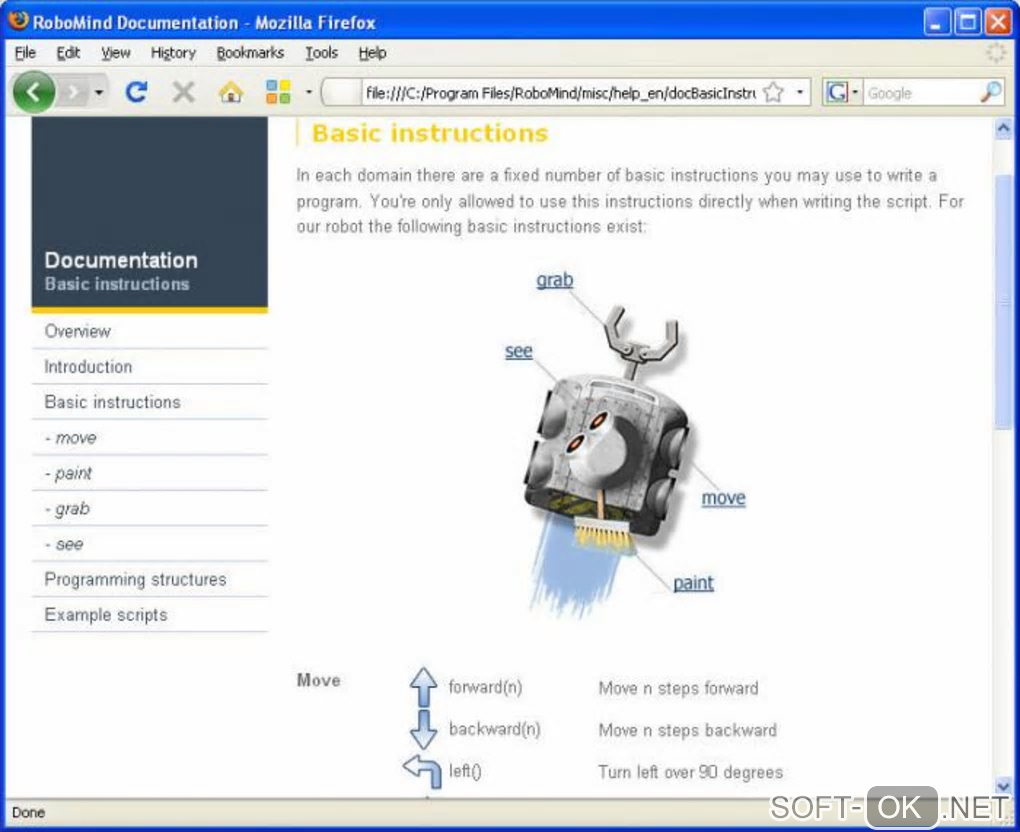Viewport: 1020px width, 832px height.
Task: Click the Google search engine icon
Action: point(837,92)
